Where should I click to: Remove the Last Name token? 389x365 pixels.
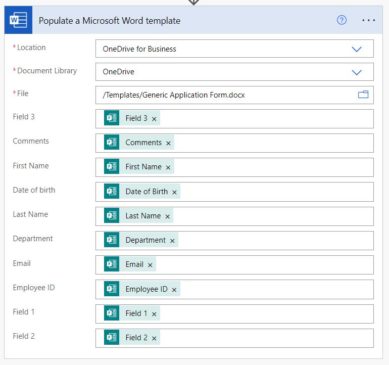click(x=167, y=216)
